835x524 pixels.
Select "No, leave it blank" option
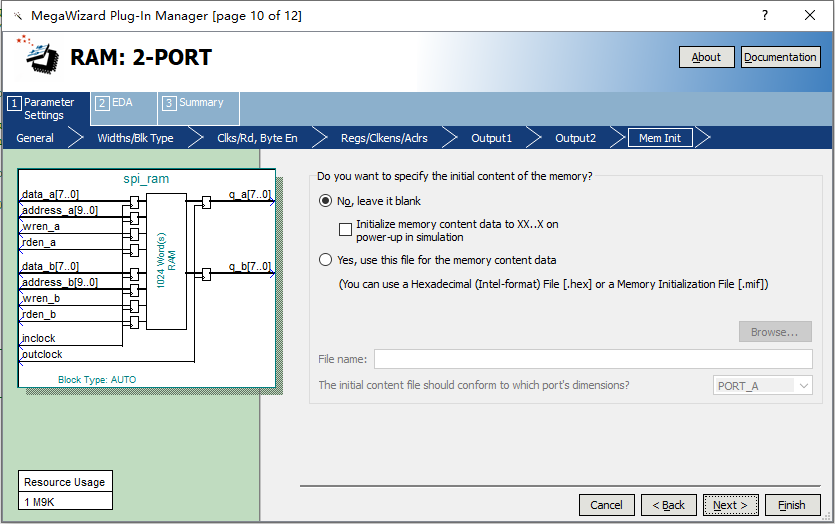[x=325, y=201]
